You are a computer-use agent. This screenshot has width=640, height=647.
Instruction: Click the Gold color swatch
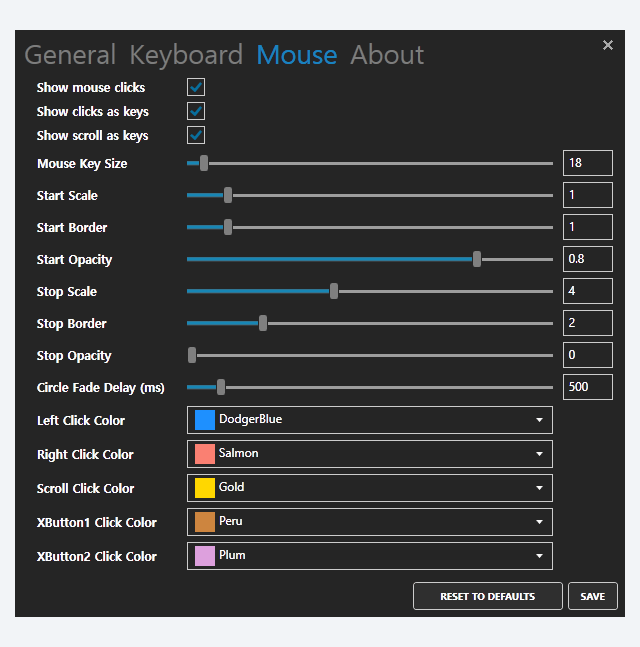pyautogui.click(x=205, y=488)
